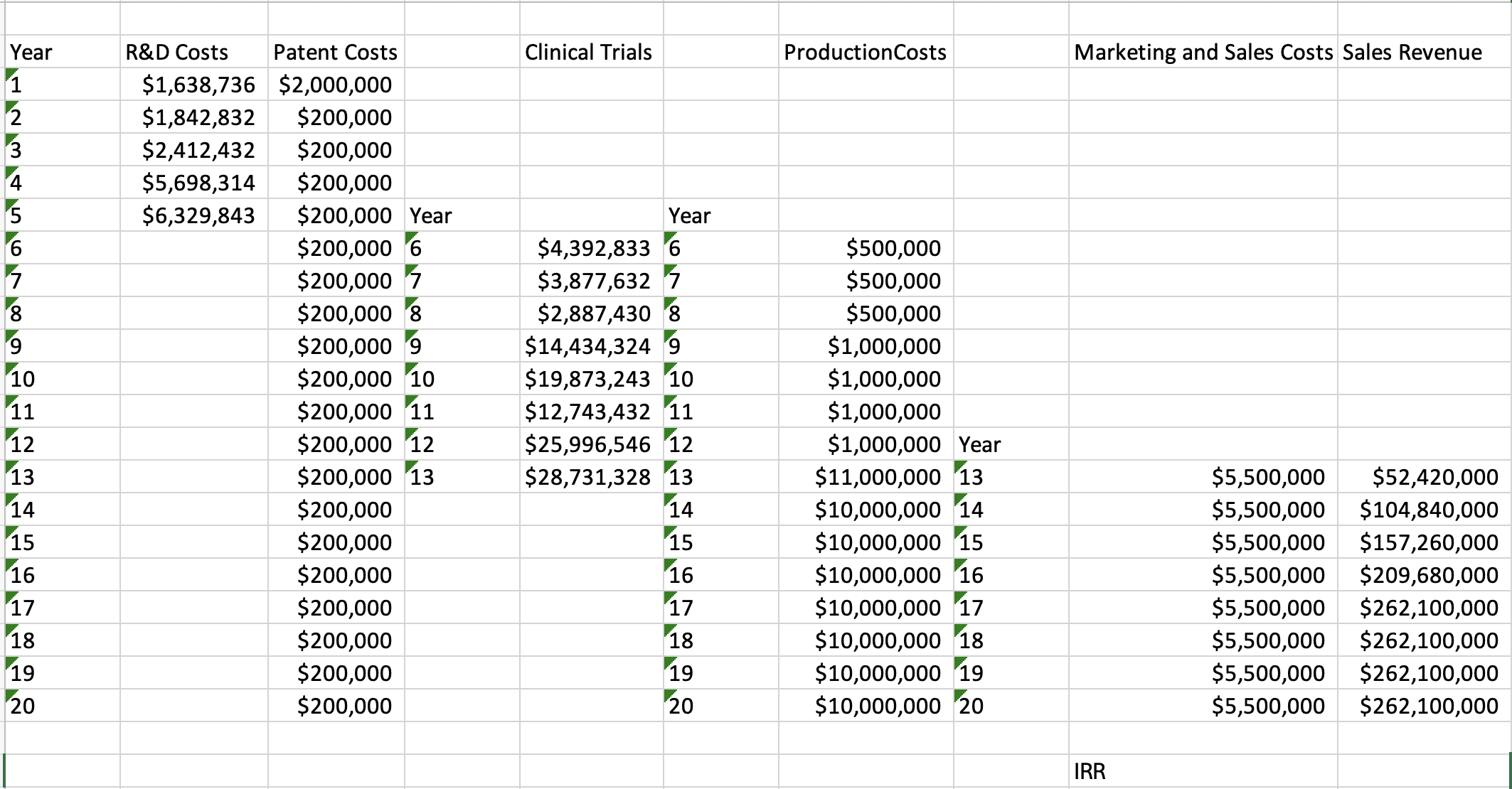Click year 13 cell left of $5,500,000
The height and width of the screenshot is (789, 1512).
[x=1011, y=477]
